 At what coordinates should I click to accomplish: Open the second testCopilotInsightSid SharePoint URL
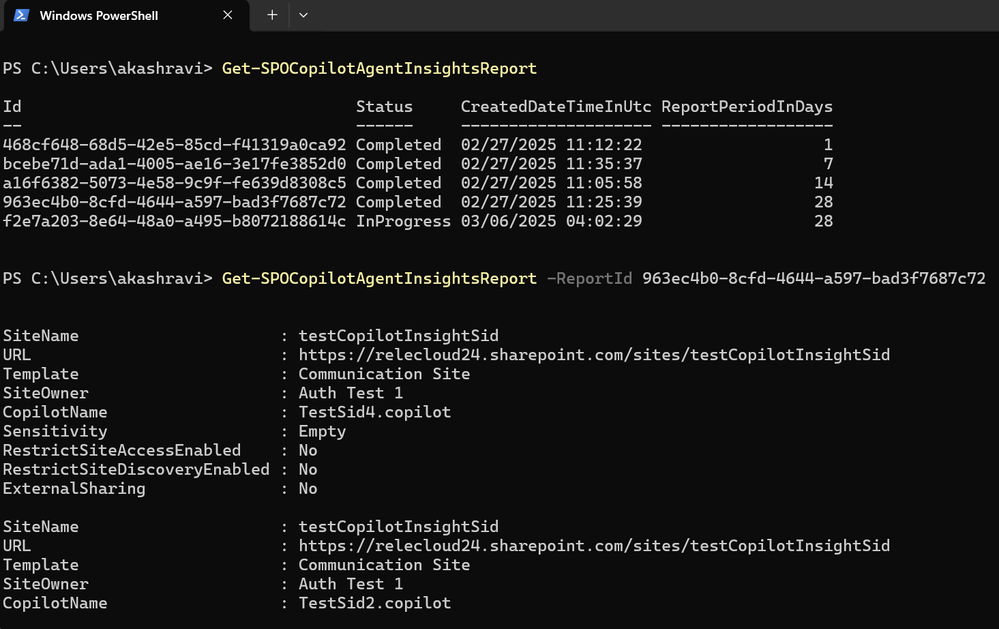[x=594, y=546]
